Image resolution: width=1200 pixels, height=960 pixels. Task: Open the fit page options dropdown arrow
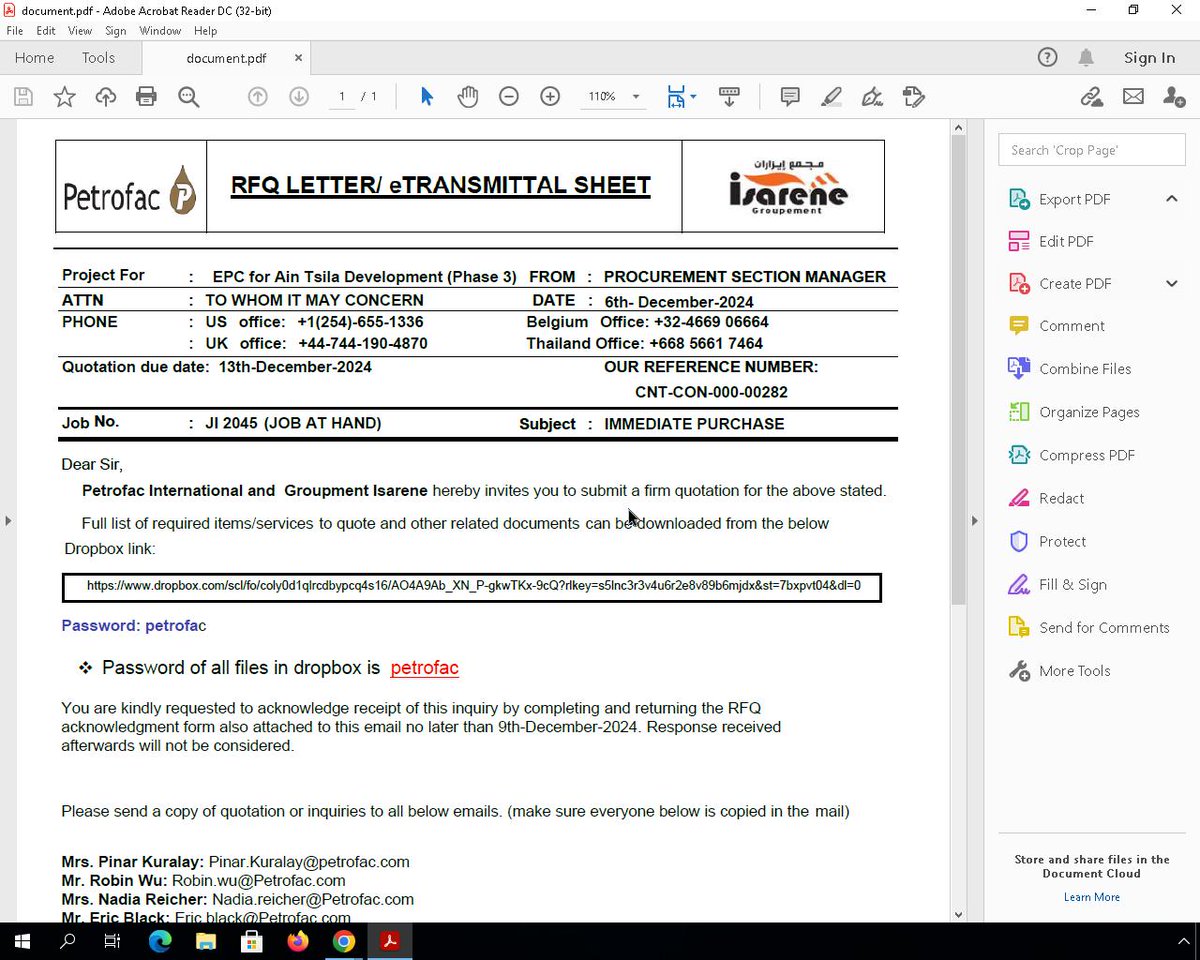pyautogui.click(x=693, y=97)
